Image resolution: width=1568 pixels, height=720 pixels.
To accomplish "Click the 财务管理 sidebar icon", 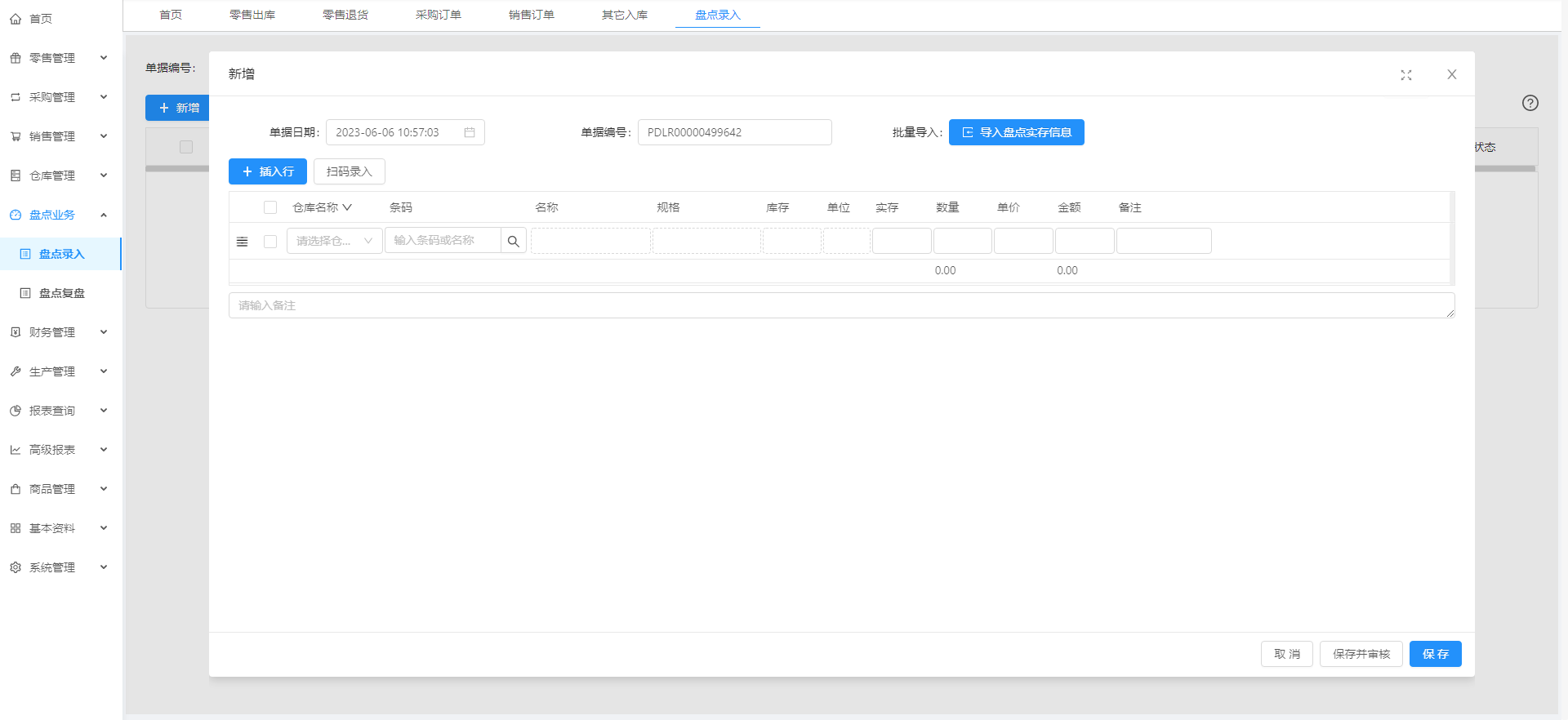I will click(x=16, y=332).
